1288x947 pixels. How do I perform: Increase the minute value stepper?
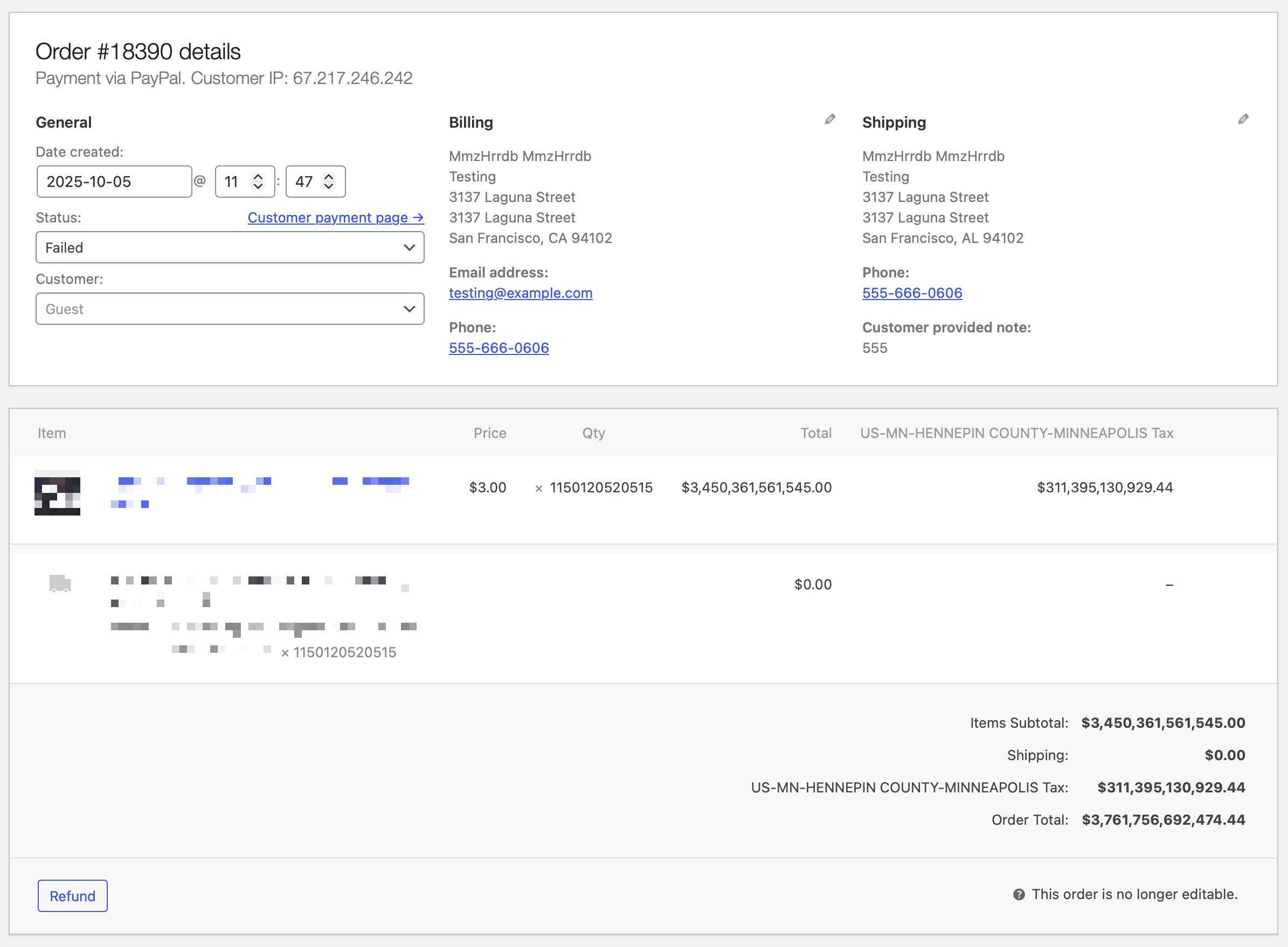pyautogui.click(x=329, y=177)
